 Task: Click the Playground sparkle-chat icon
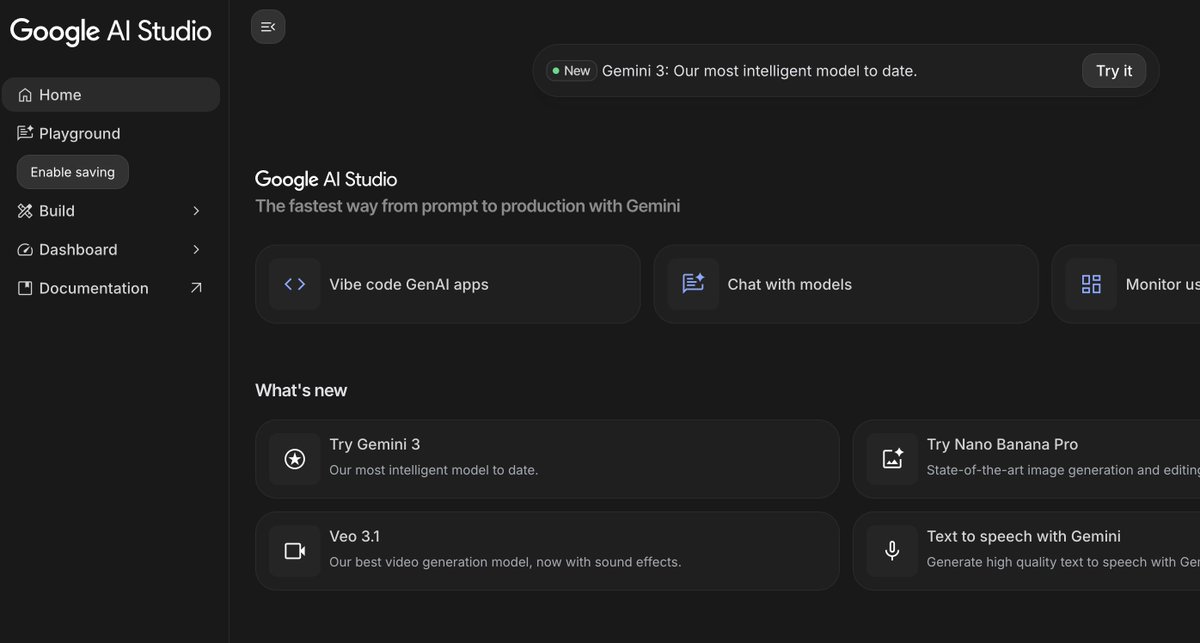(x=25, y=133)
